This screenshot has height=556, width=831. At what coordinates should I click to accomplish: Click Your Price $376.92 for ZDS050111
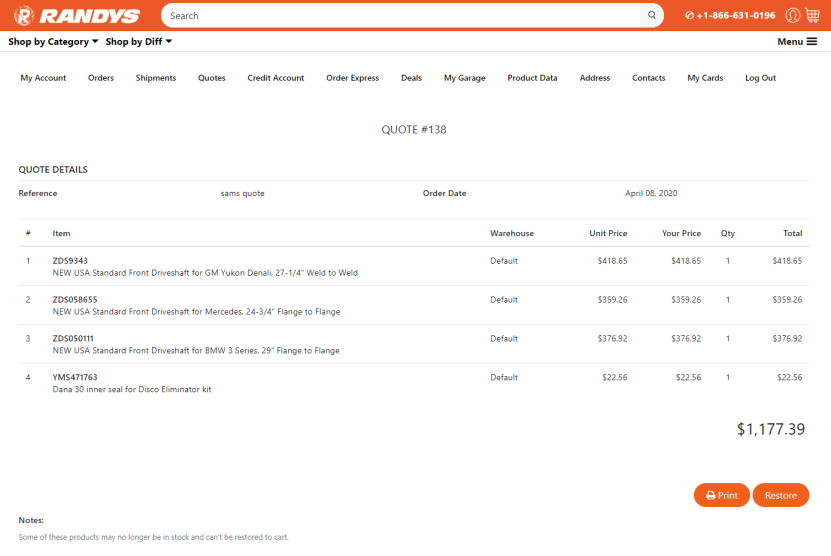point(686,338)
